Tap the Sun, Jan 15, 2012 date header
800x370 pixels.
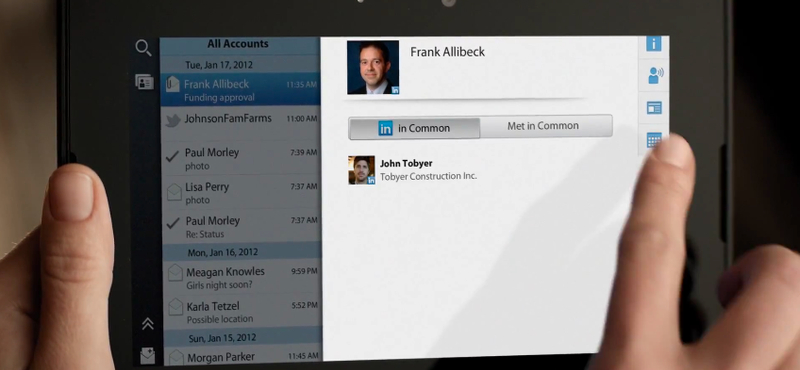(x=221, y=338)
